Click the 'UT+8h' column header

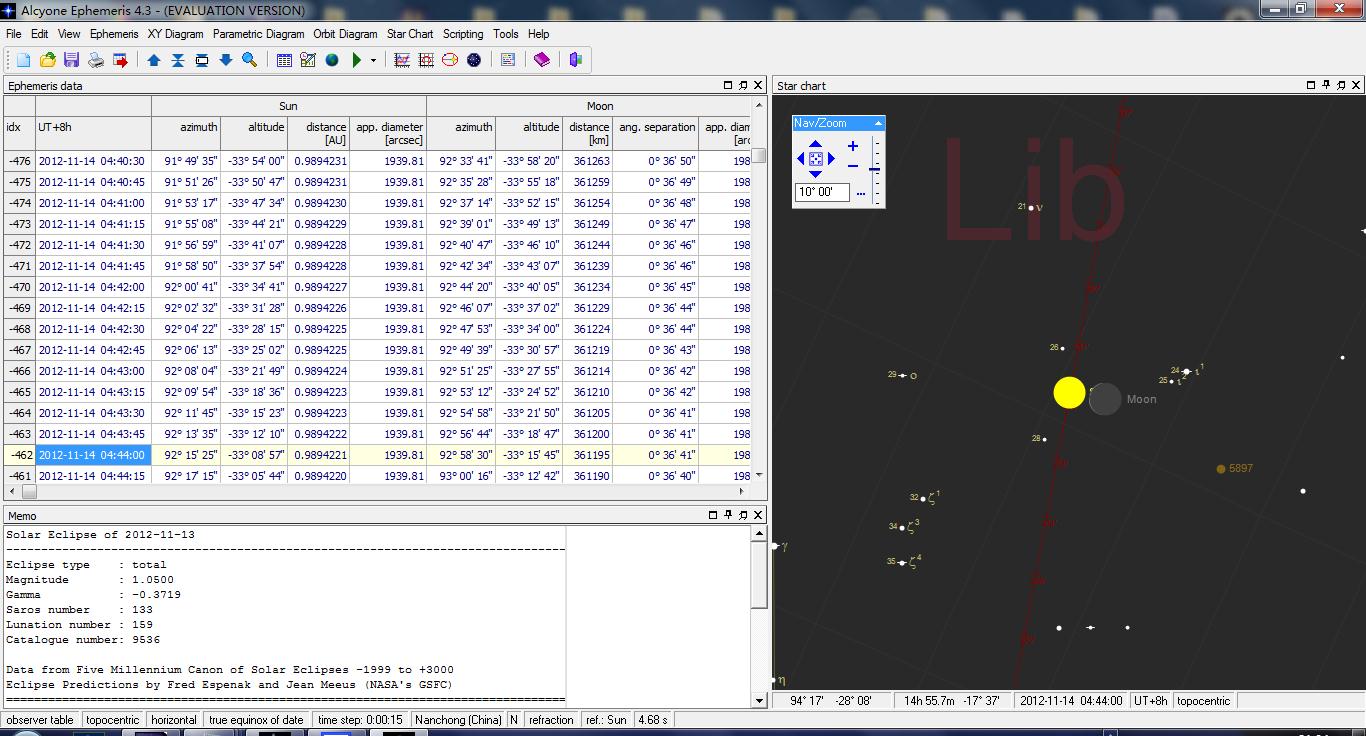tap(93, 127)
